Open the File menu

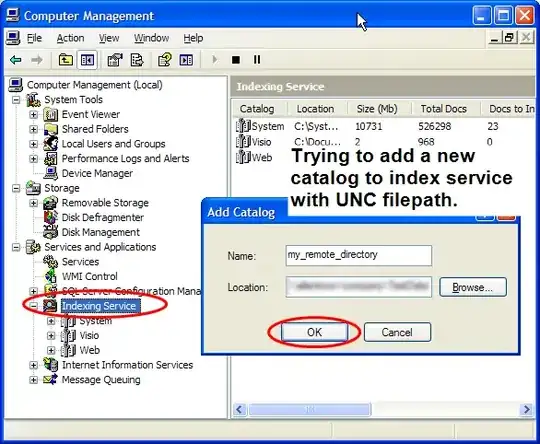[x=34, y=38]
